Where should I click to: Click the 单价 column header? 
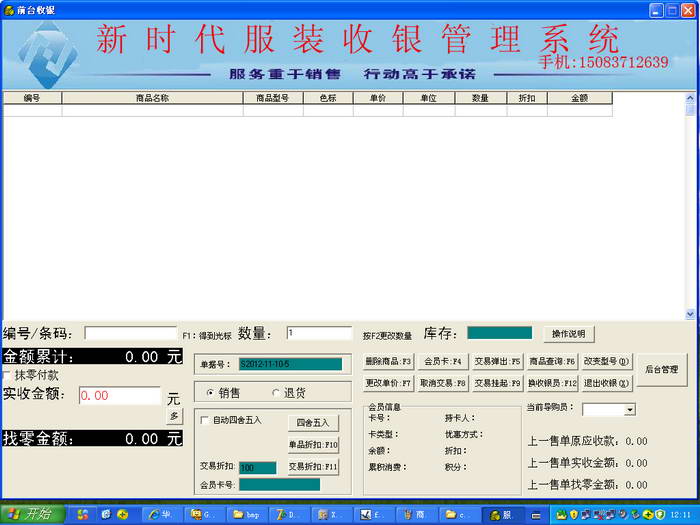[378, 98]
